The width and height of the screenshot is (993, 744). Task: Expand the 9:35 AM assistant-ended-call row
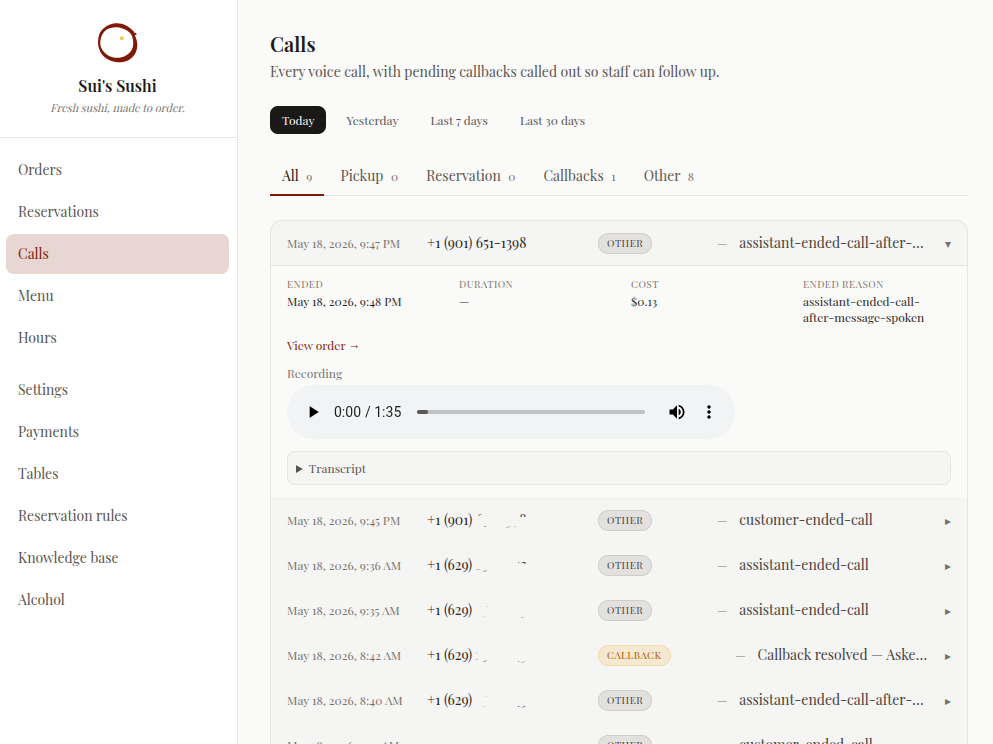(x=618, y=610)
